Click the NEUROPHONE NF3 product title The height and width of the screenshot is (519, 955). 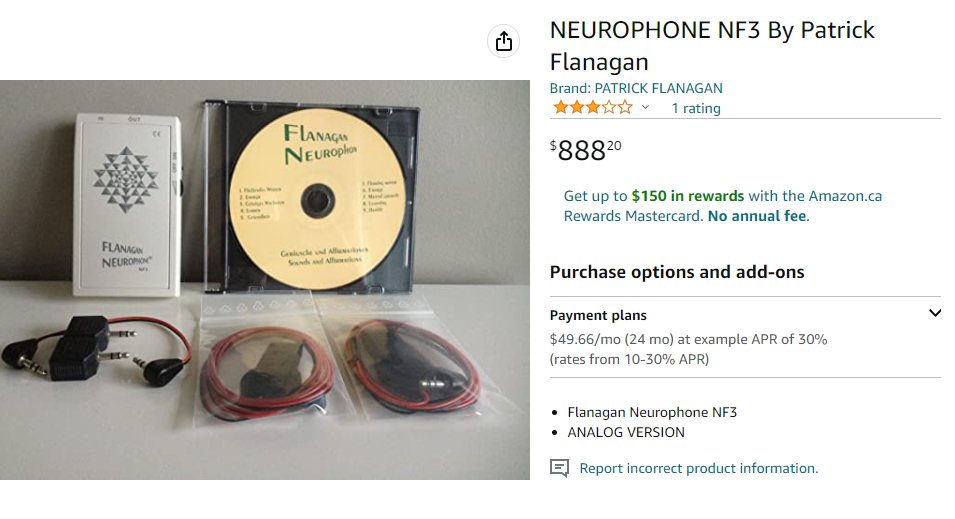tap(712, 46)
